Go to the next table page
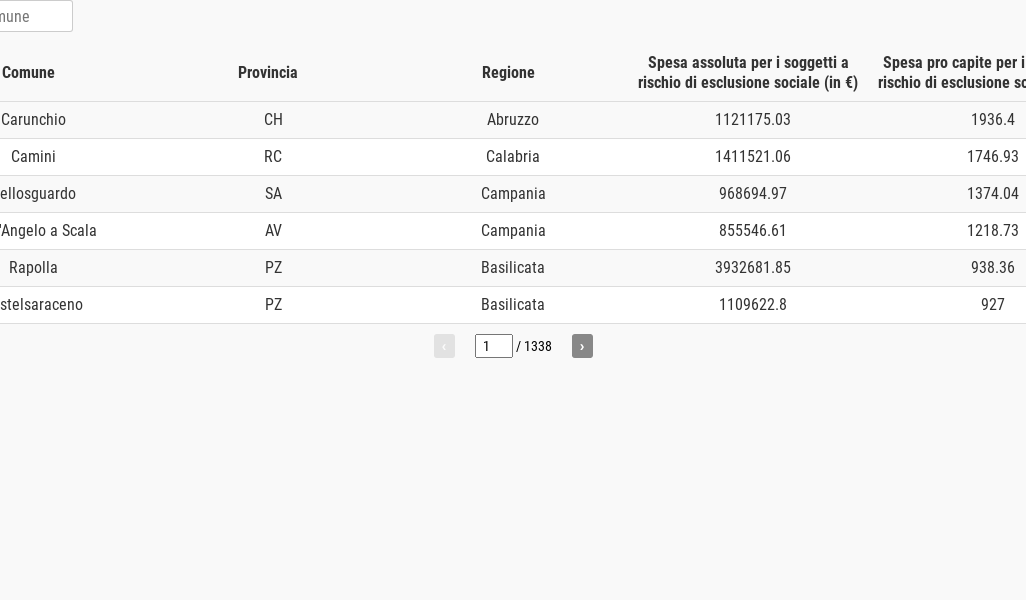 tap(582, 346)
